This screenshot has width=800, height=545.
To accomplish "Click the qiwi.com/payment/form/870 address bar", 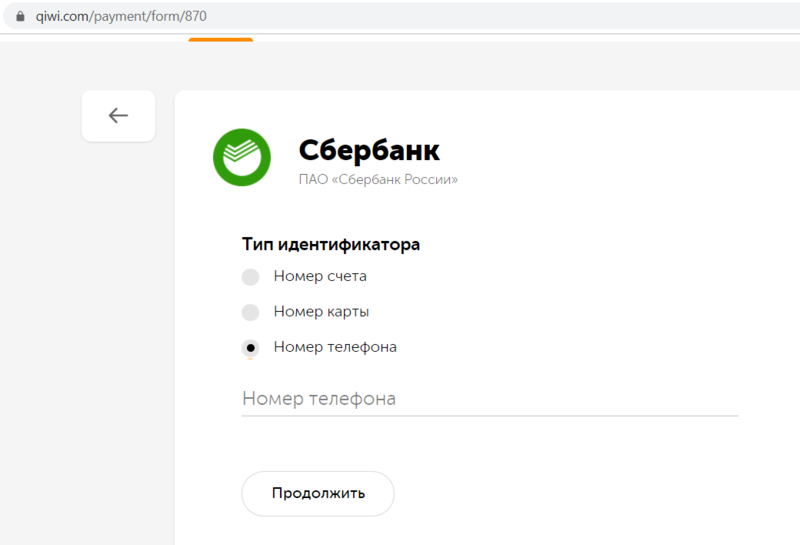I will click(x=401, y=16).
